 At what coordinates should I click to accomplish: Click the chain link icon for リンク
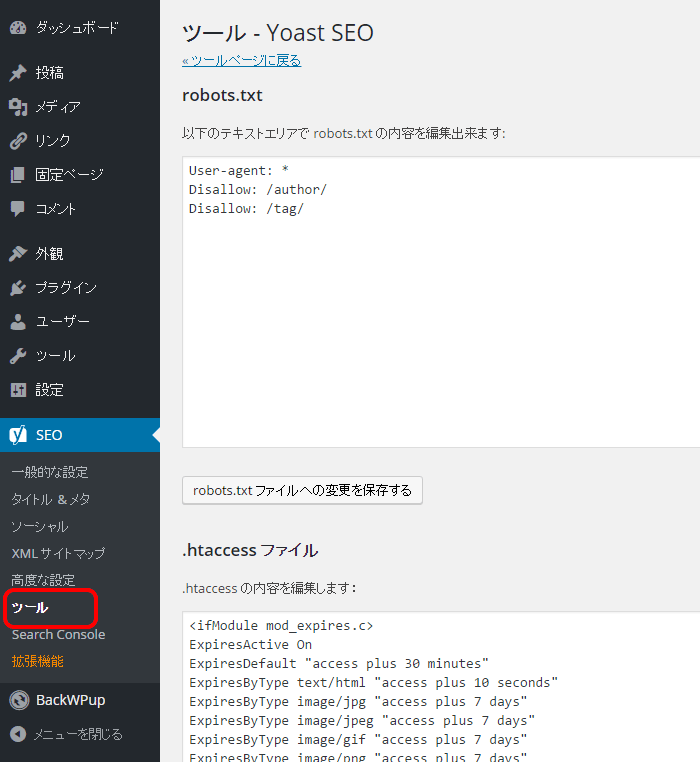(18, 141)
